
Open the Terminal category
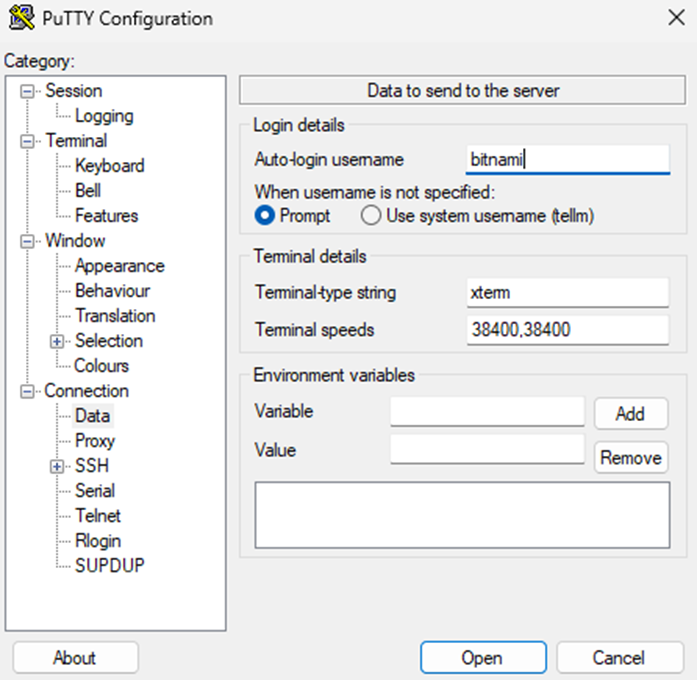click(76, 141)
